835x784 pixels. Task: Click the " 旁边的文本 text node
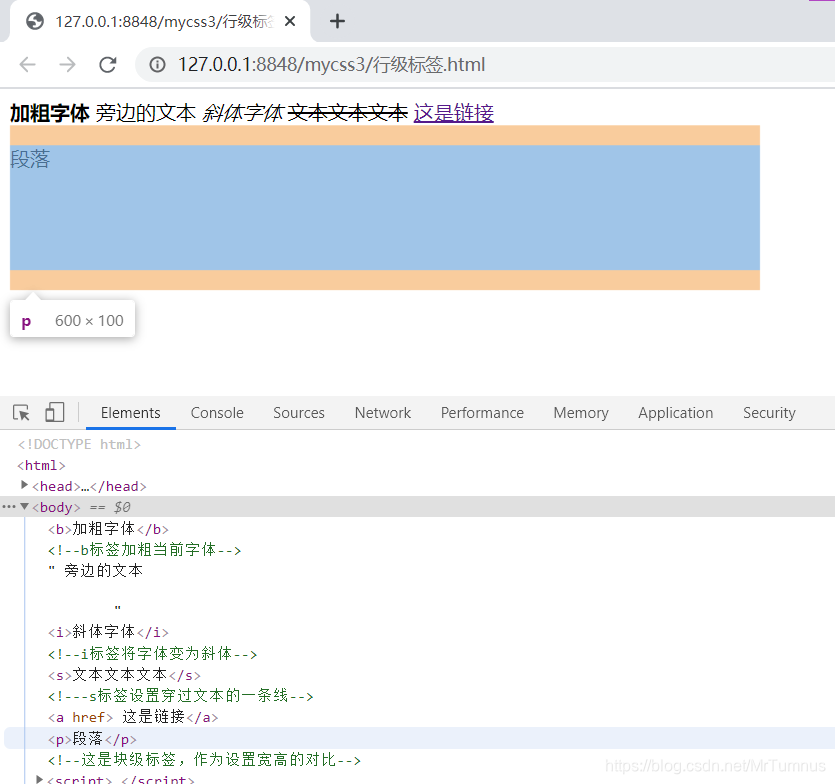point(96,571)
